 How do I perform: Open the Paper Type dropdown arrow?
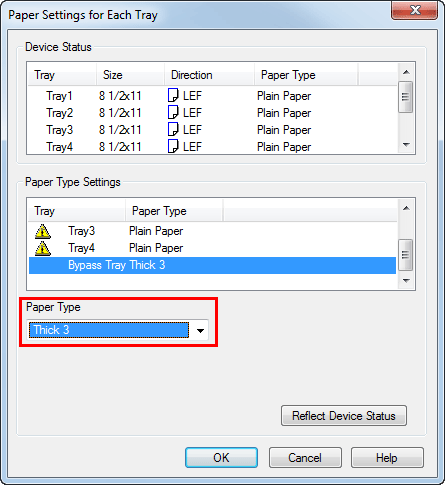point(200,331)
